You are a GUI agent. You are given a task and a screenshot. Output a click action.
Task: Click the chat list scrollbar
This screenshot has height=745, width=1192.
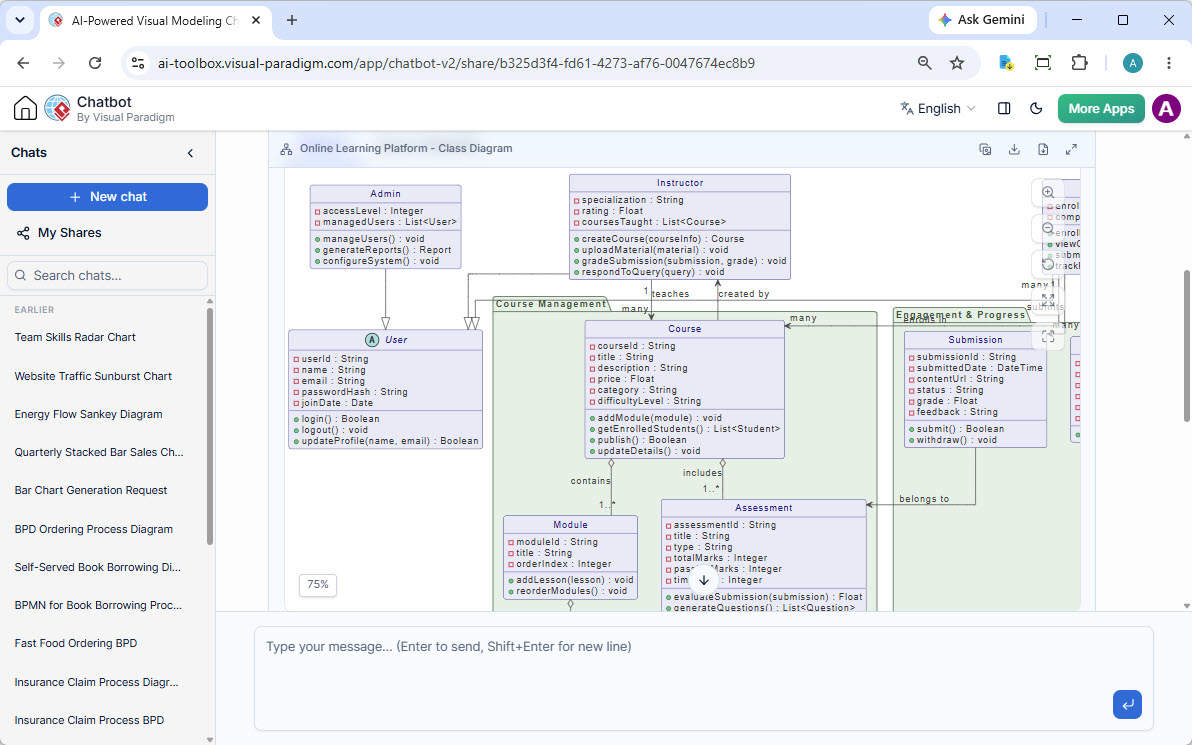coord(210,426)
